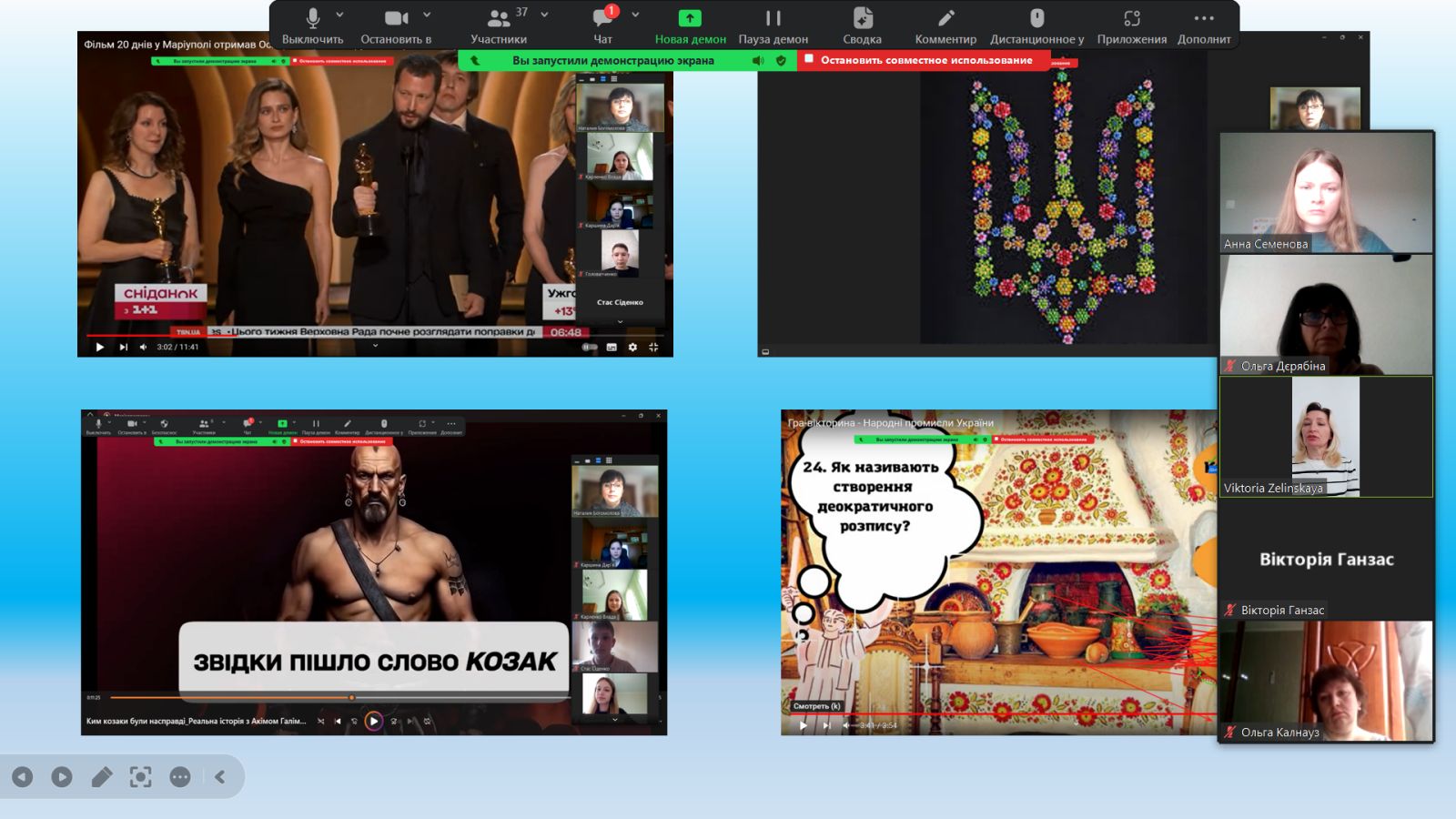
Task: Play the Народні промисли quiz video
Action: [x=803, y=725]
